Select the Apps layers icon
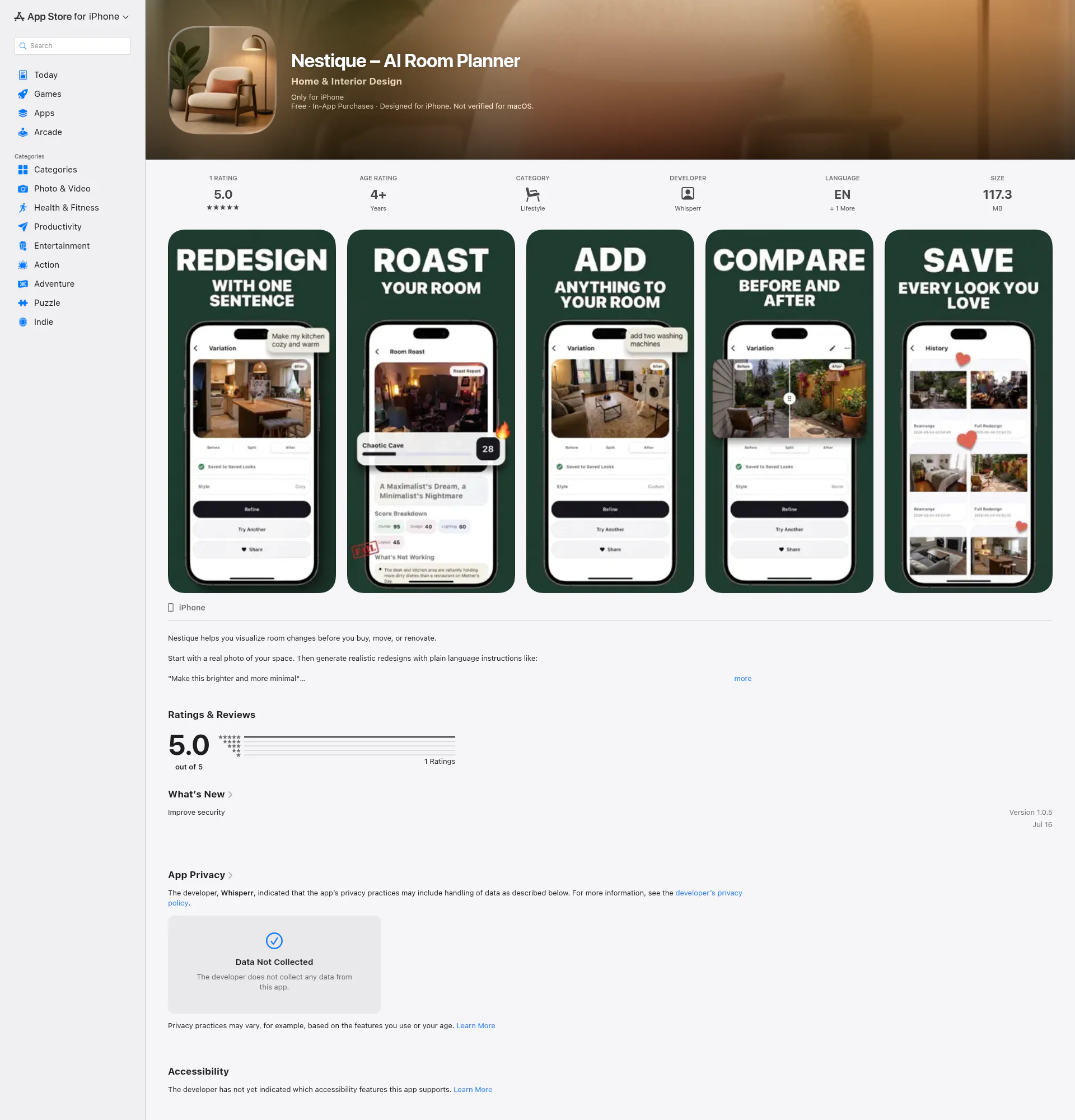The image size is (1075, 1120). [23, 113]
